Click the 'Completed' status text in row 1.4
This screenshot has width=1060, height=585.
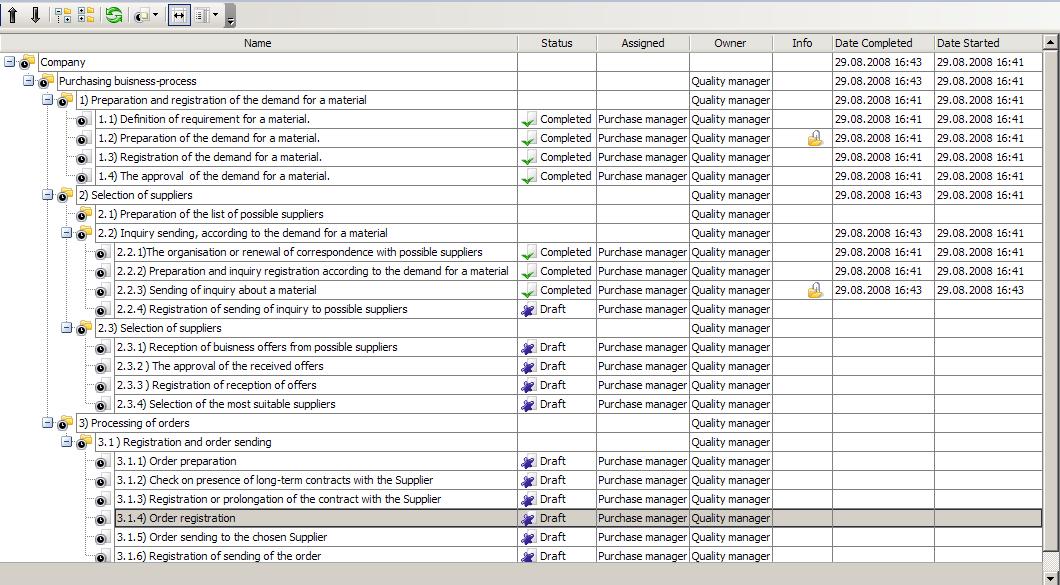pyautogui.click(x=566, y=176)
